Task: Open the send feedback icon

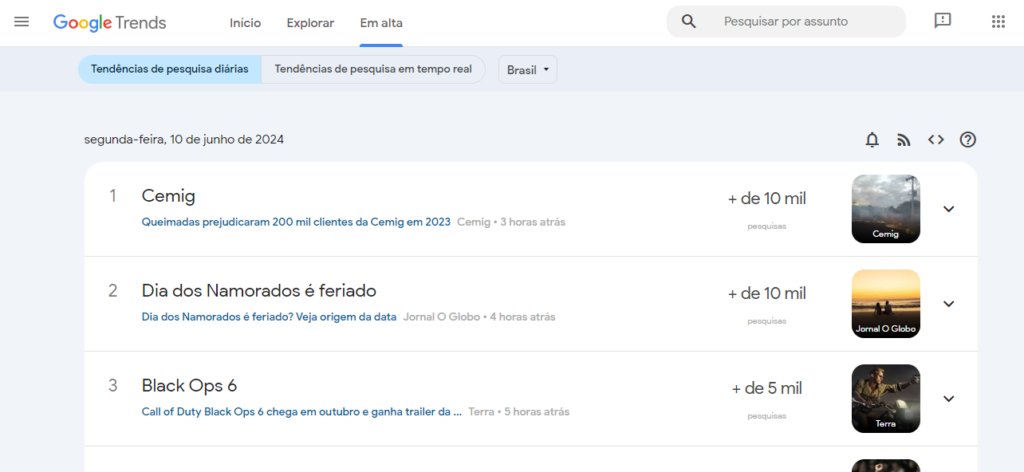Action: pyautogui.click(x=942, y=22)
